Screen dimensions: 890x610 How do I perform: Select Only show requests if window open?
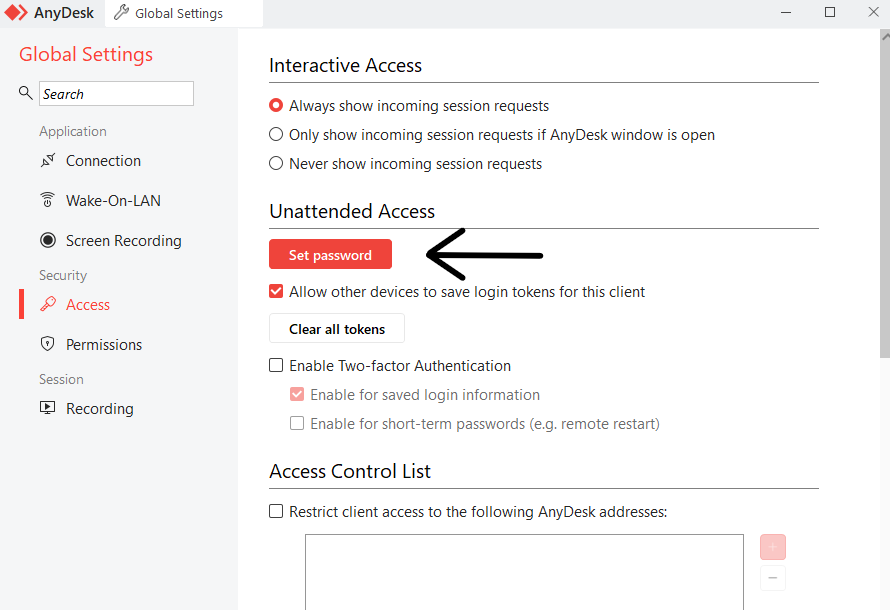tap(276, 134)
